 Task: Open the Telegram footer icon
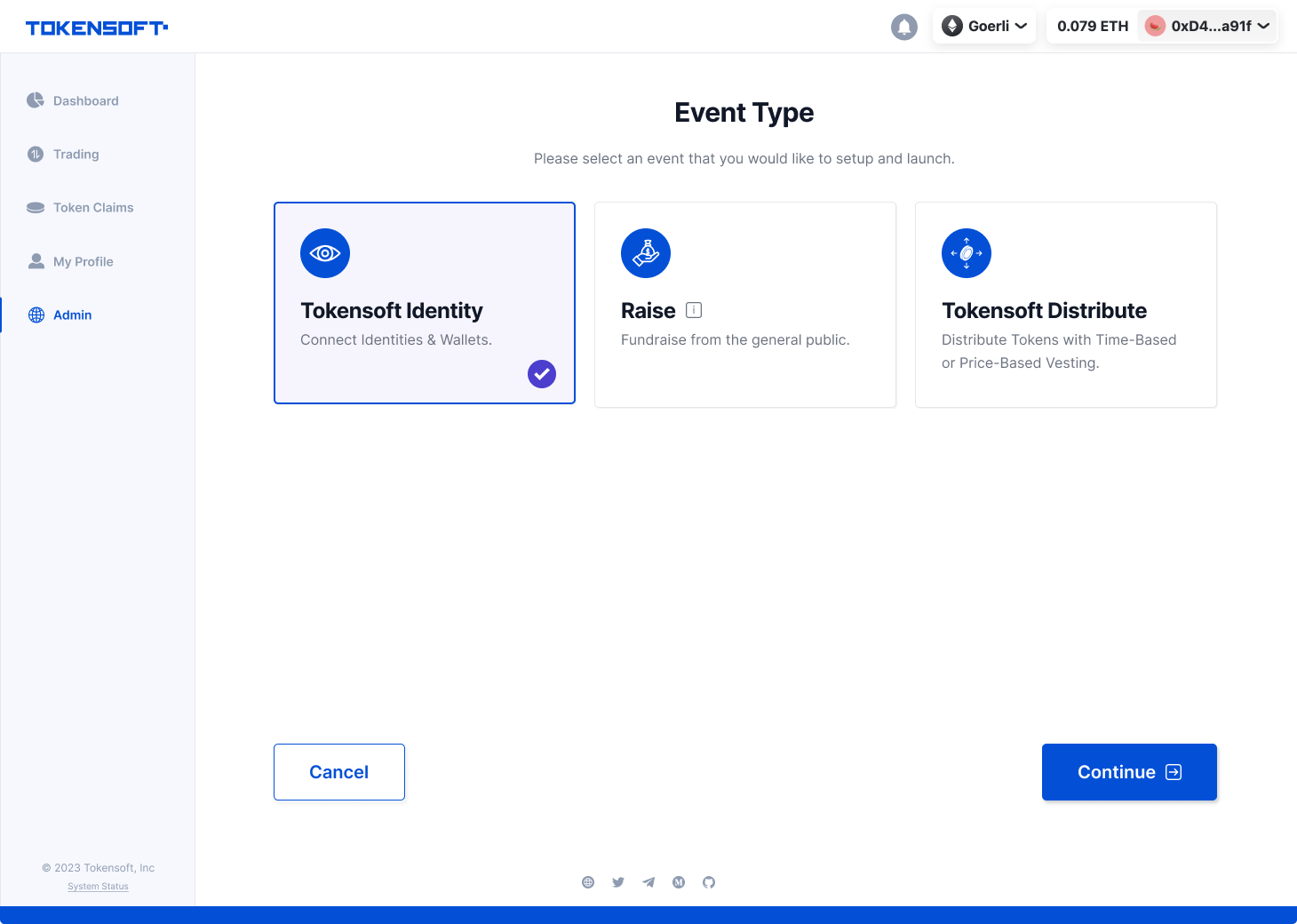pos(648,882)
